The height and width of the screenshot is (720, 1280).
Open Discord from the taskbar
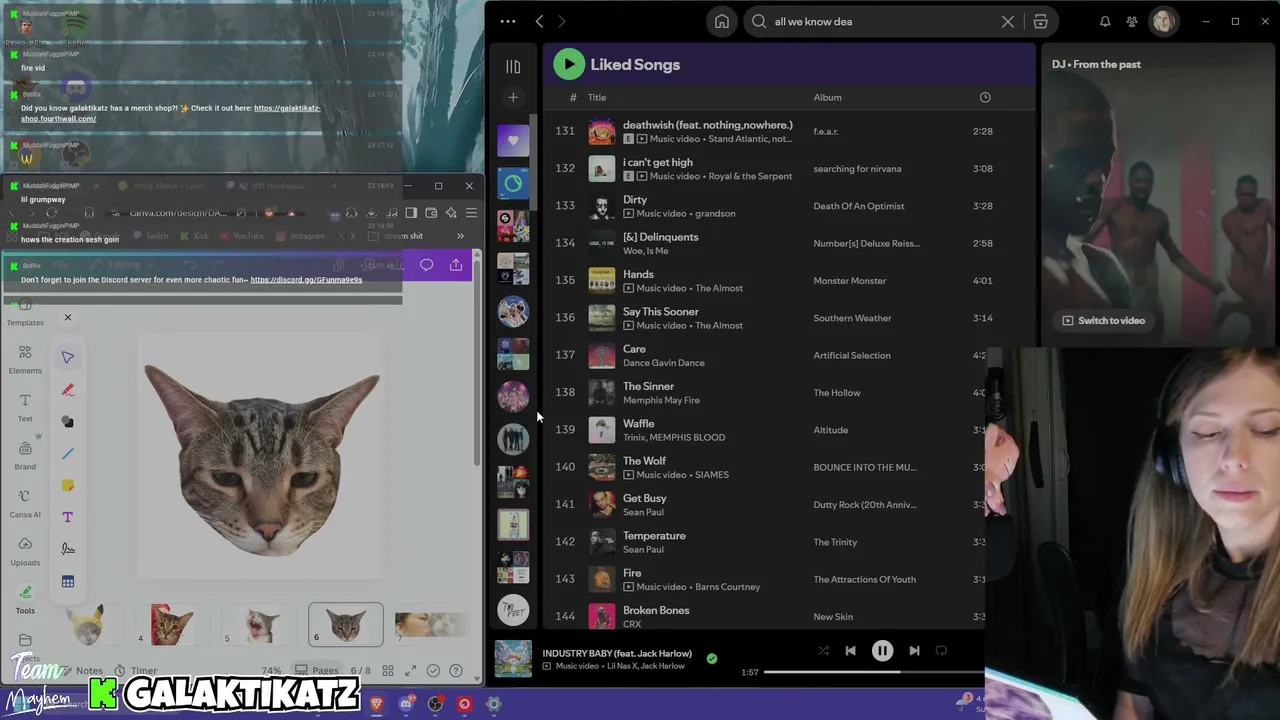click(406, 704)
